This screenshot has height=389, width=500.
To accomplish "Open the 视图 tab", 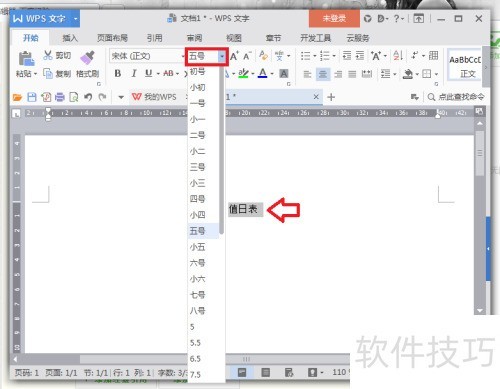I will [234, 38].
